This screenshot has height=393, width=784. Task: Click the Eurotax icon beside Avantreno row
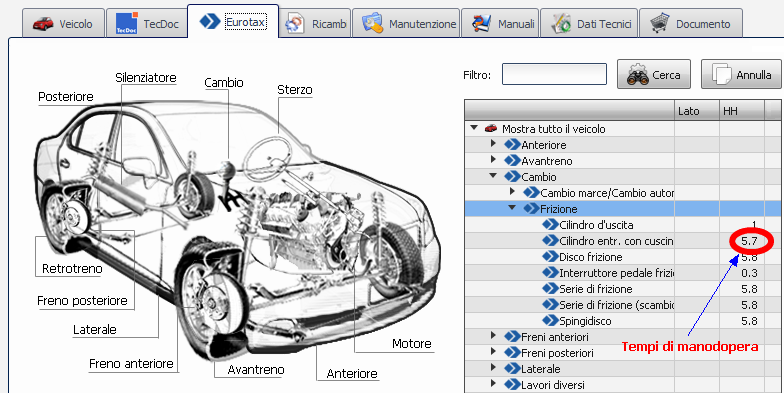(512, 161)
